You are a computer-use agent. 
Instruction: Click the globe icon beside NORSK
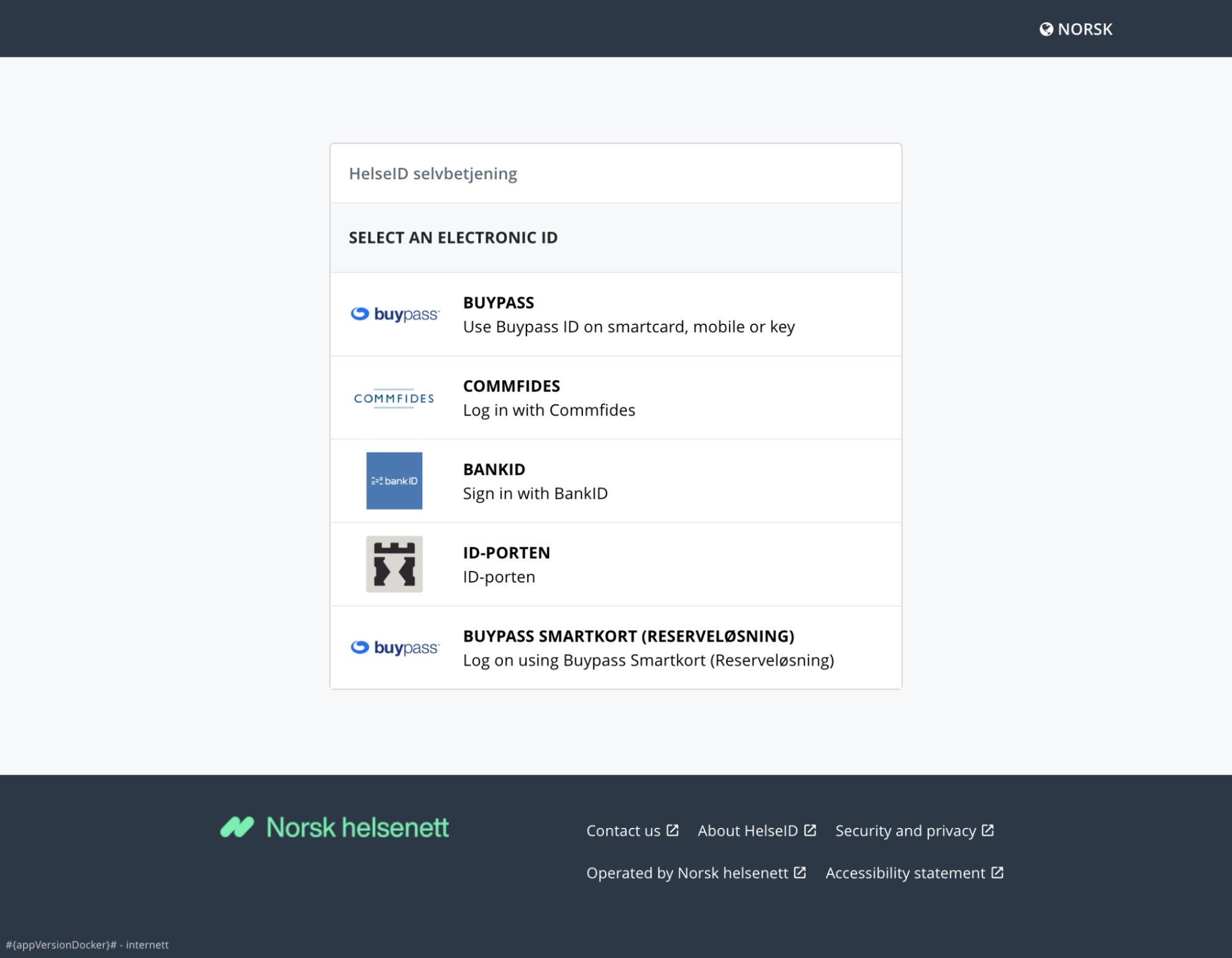(1046, 29)
